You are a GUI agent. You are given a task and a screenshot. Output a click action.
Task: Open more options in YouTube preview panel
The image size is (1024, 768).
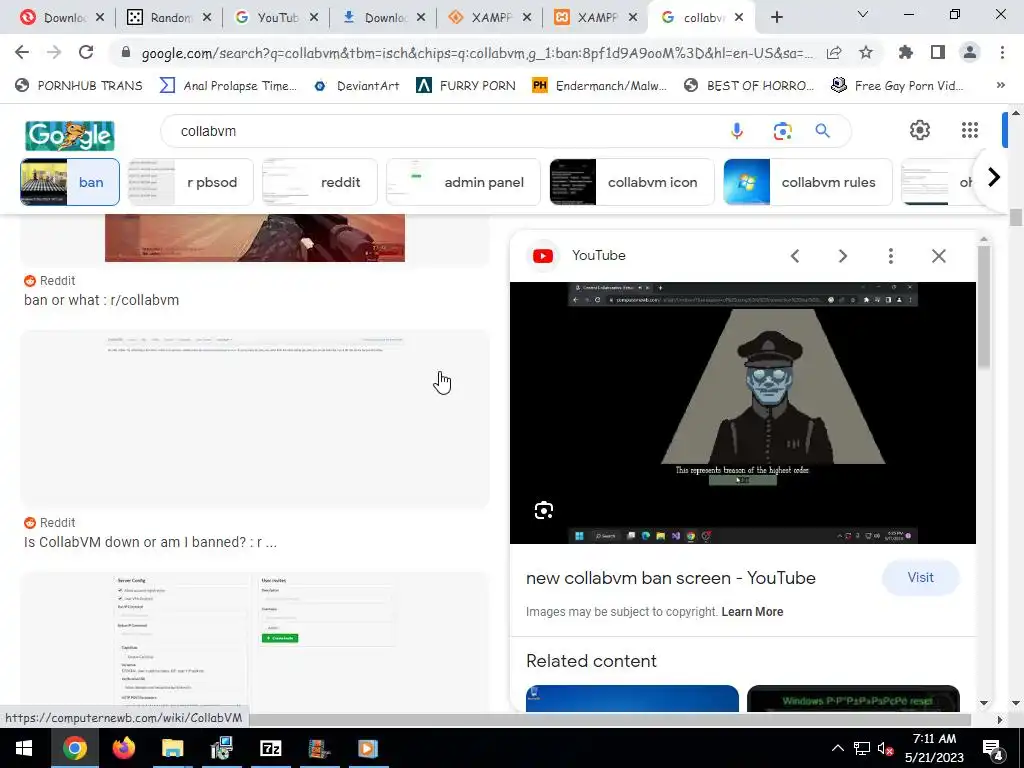(x=890, y=256)
